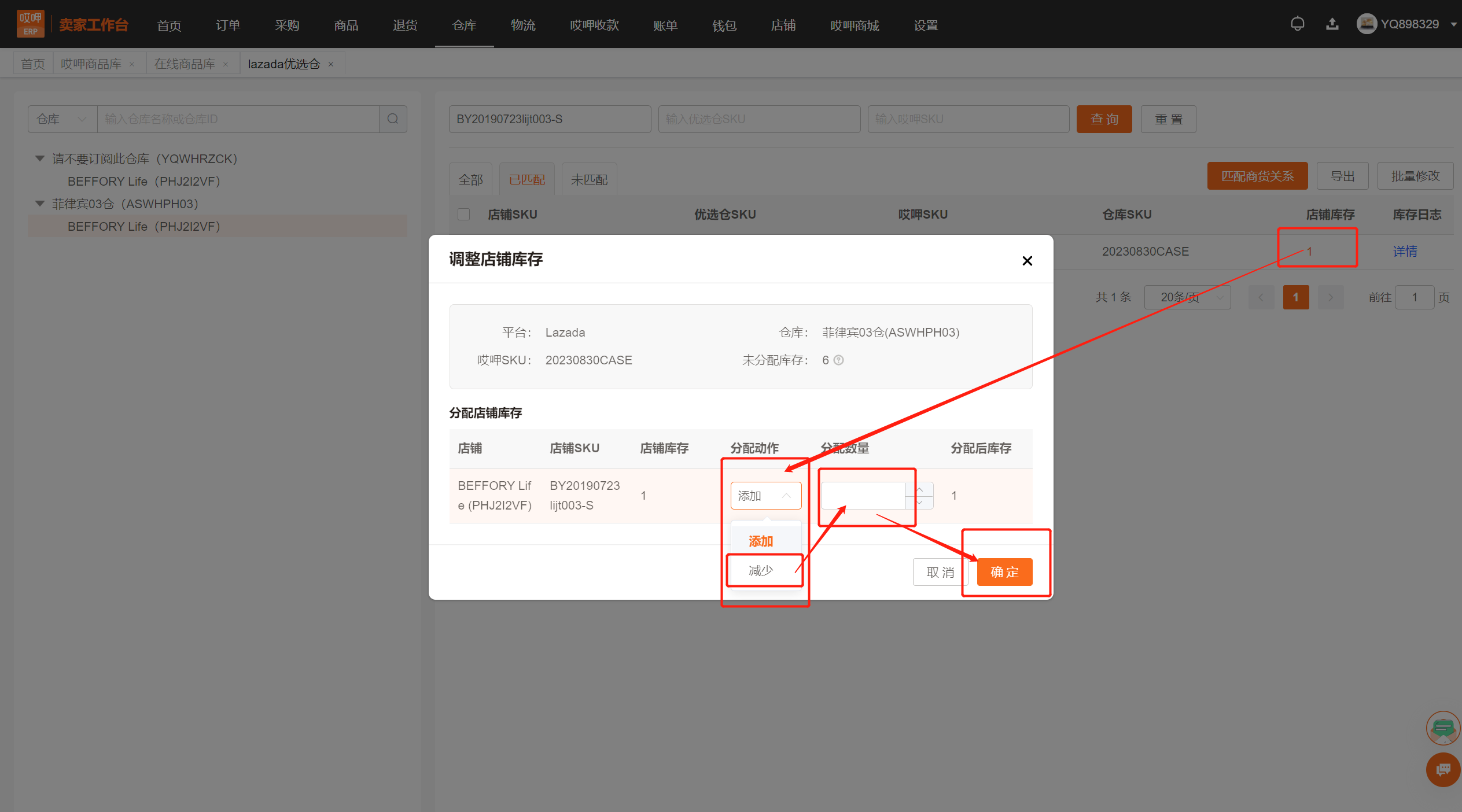Click the upload icon in header
The image size is (1462, 812).
tap(1332, 24)
